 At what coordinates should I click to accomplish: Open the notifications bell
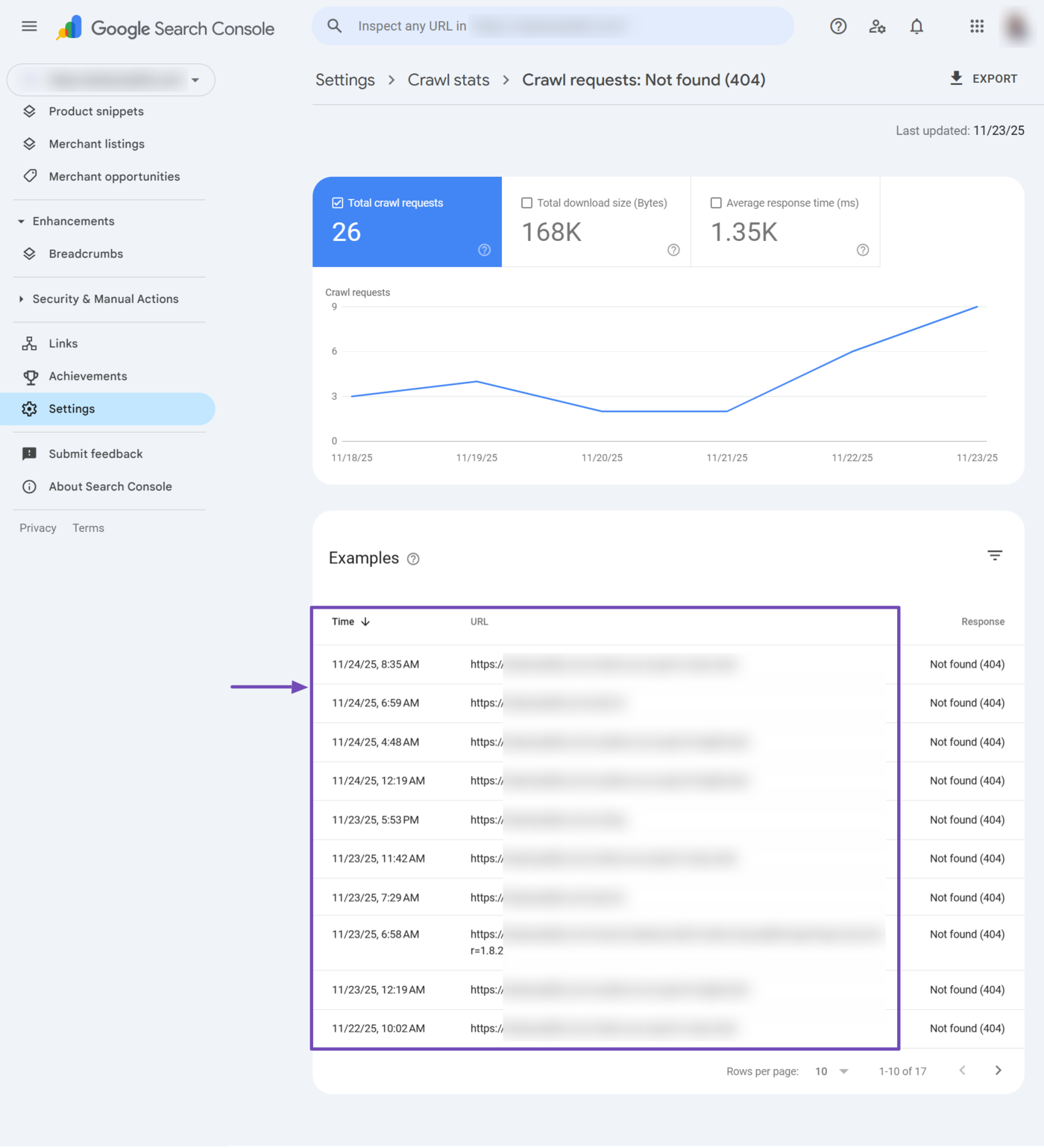pyautogui.click(x=916, y=25)
